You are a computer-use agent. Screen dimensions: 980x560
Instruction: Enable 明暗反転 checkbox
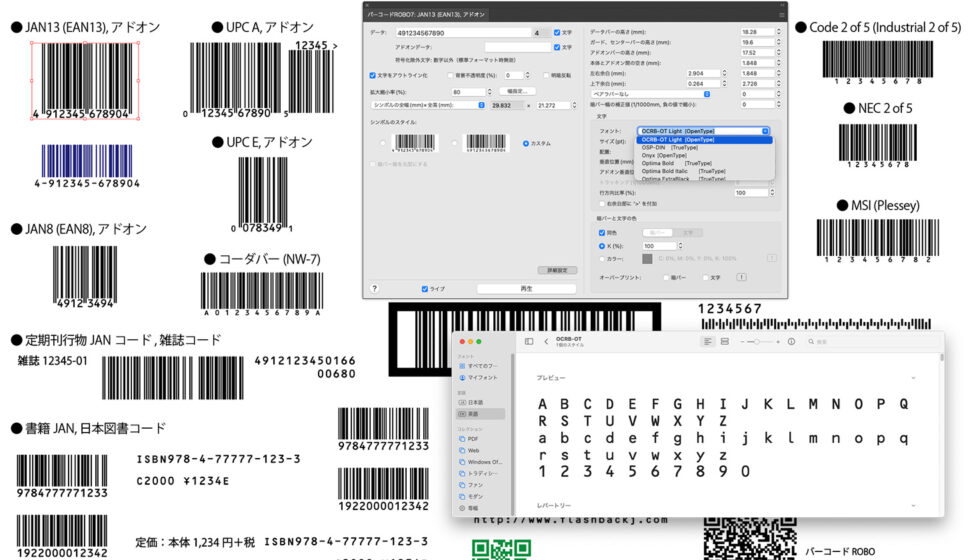coord(546,76)
